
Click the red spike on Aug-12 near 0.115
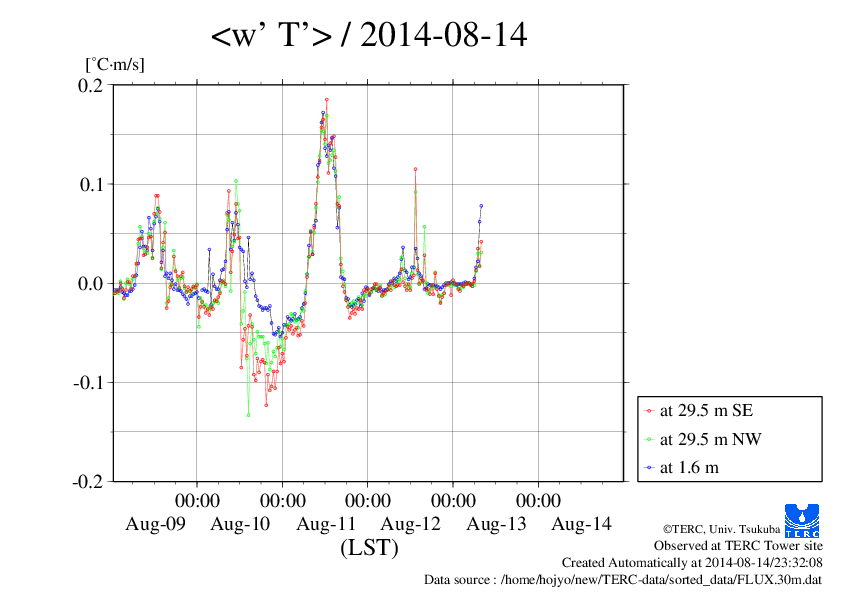415,169
